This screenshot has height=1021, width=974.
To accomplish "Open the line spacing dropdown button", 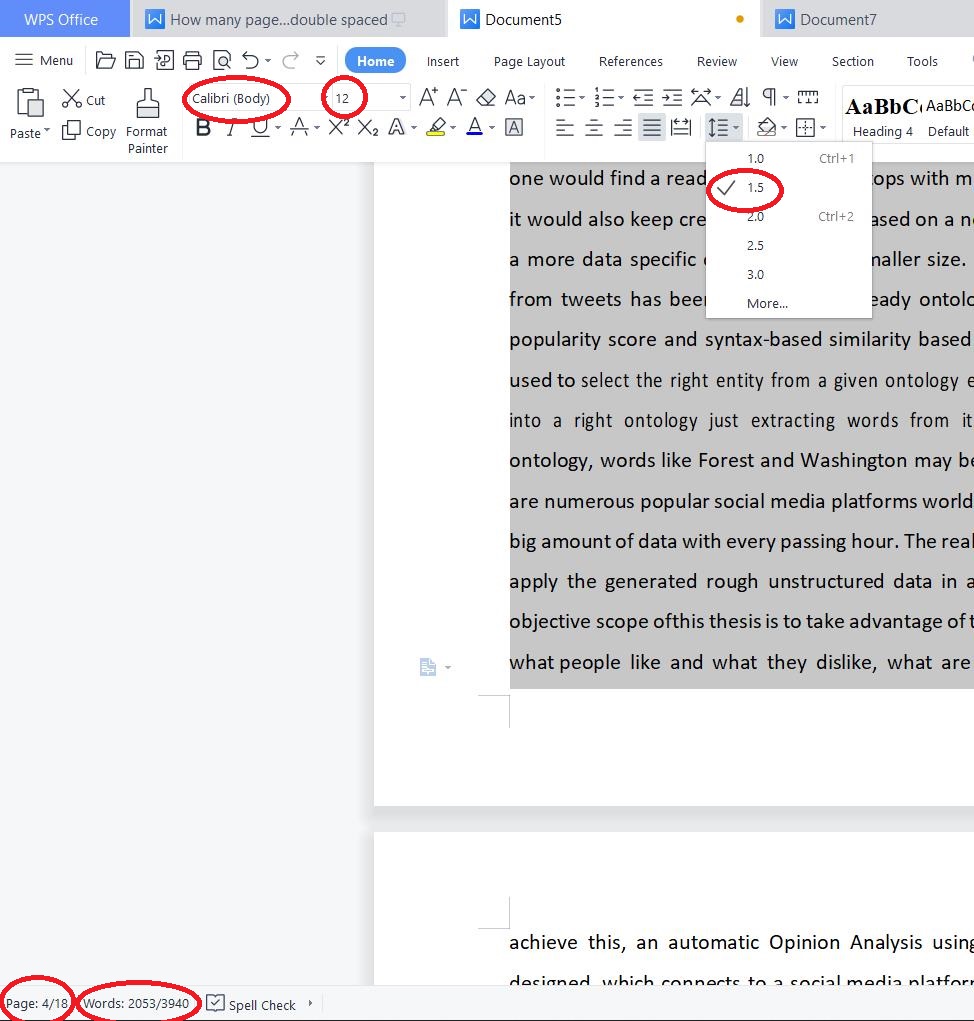I will click(x=723, y=128).
